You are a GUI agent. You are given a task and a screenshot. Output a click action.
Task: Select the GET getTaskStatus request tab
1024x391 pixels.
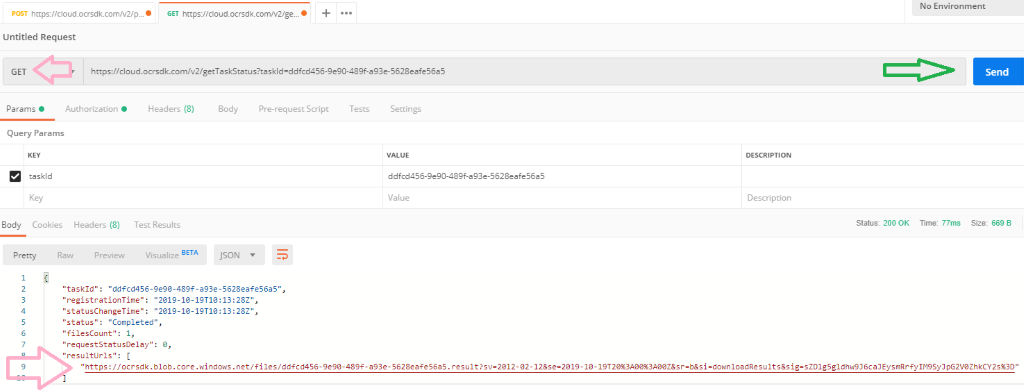coord(234,13)
